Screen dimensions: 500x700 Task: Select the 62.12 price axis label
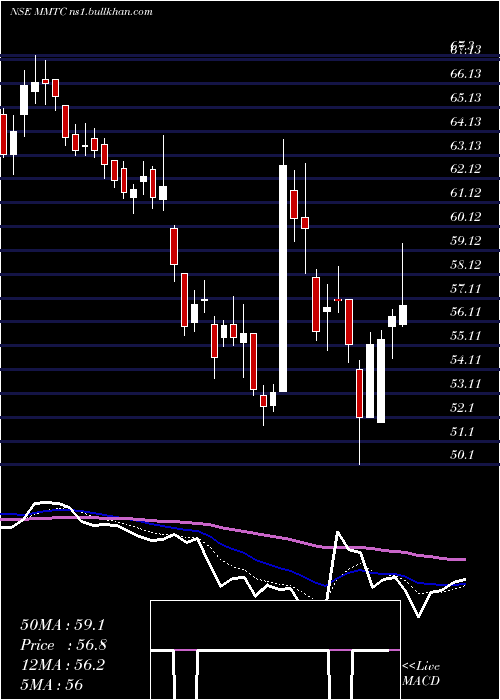point(466,169)
